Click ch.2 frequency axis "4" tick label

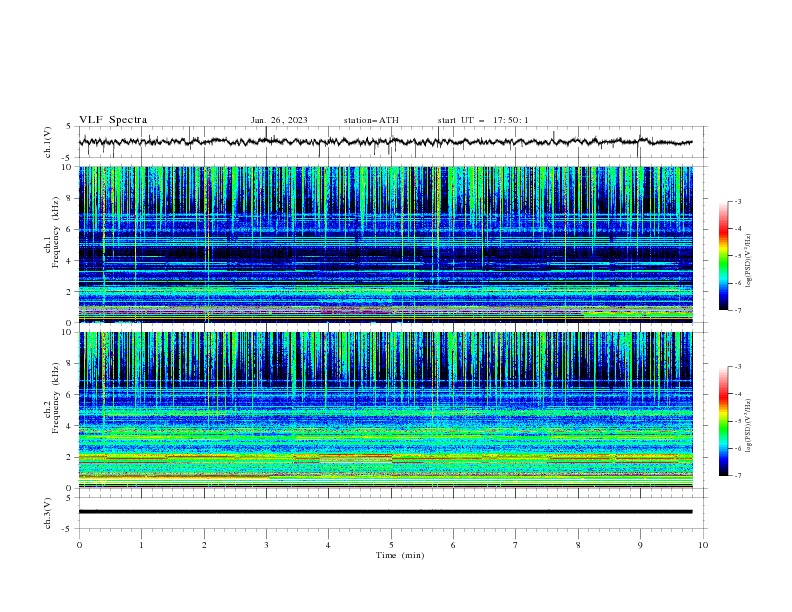point(70,426)
